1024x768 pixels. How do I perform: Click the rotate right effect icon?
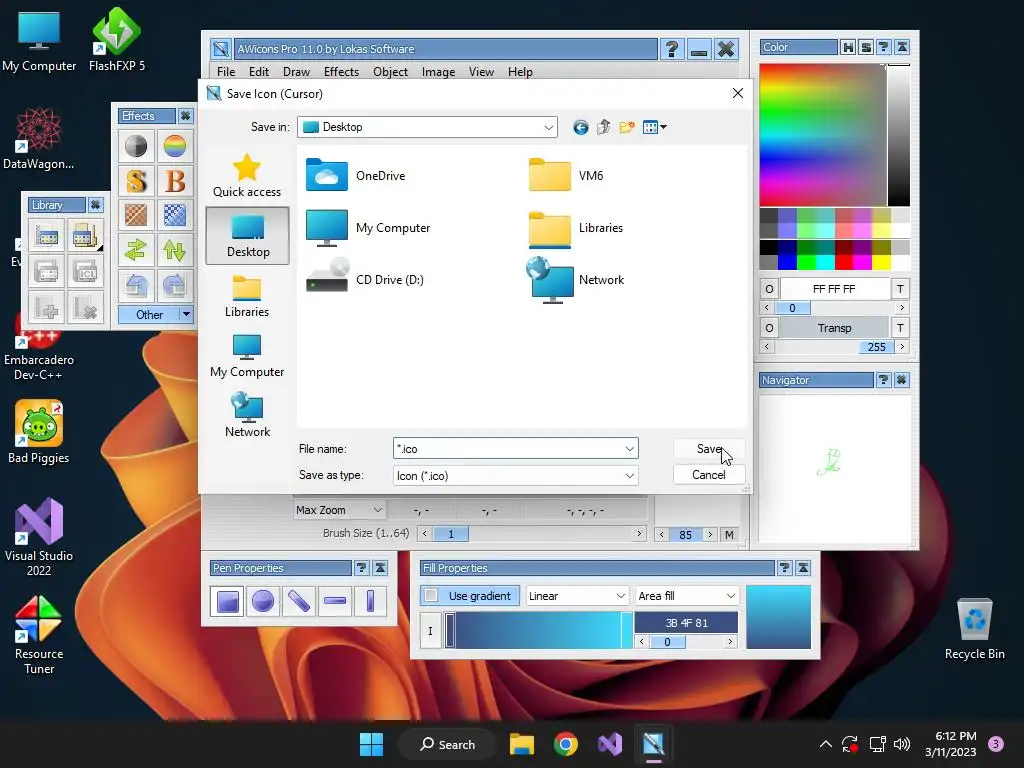click(x=174, y=285)
